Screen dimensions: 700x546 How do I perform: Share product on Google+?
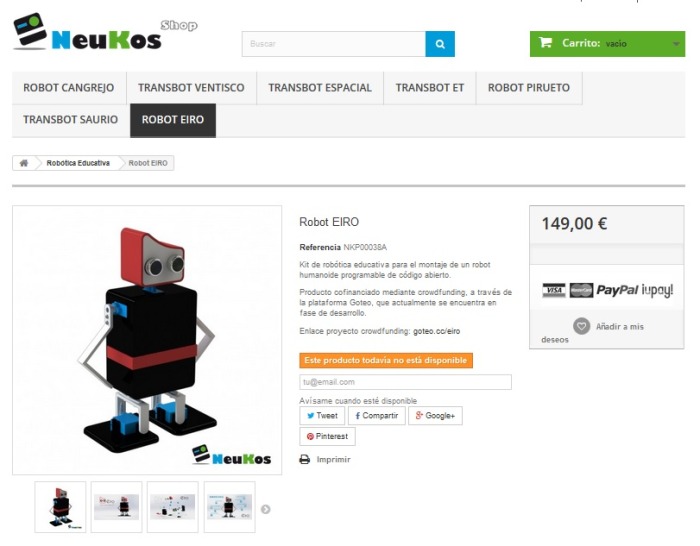[x=435, y=416]
